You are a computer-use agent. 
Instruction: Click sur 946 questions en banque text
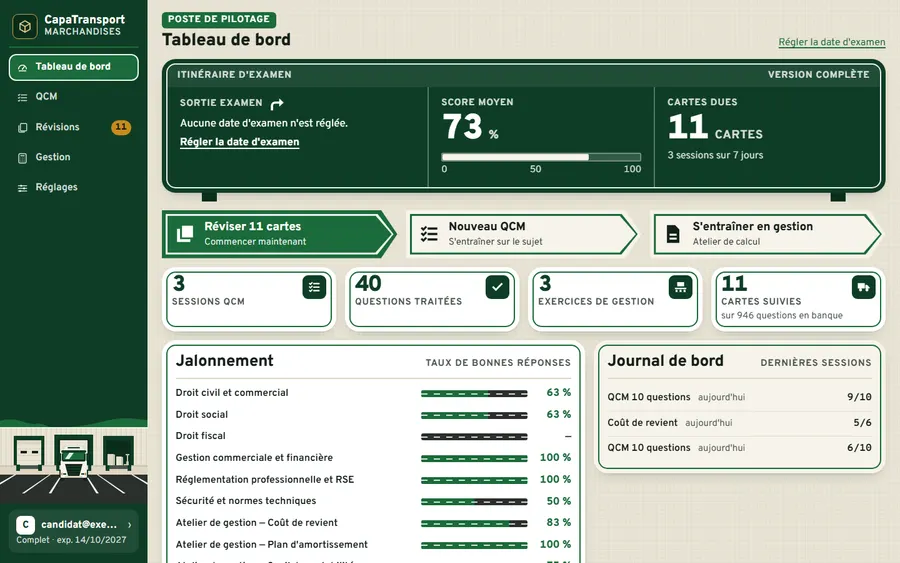point(782,316)
